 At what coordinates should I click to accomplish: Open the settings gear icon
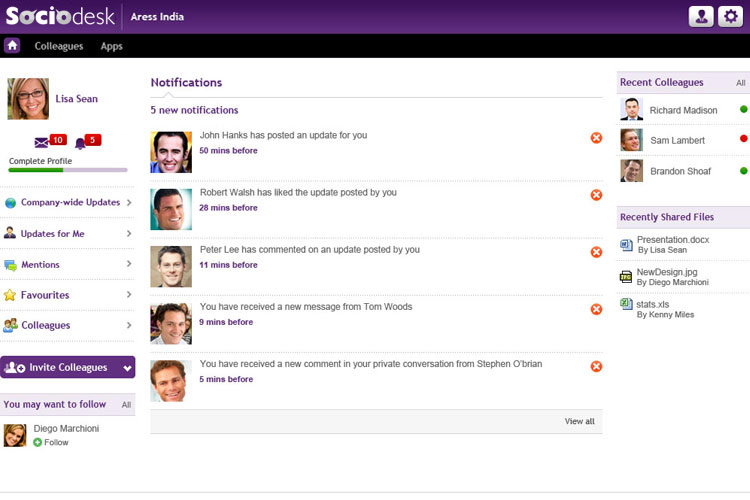pyautogui.click(x=730, y=17)
